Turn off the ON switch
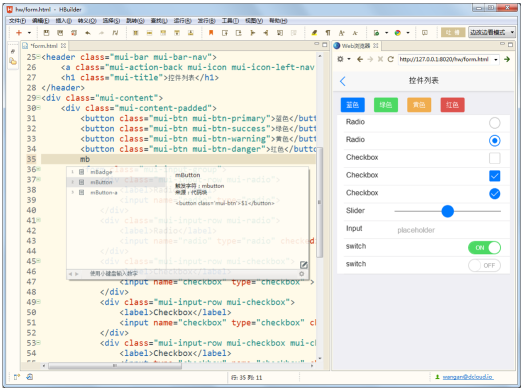 (x=484, y=247)
